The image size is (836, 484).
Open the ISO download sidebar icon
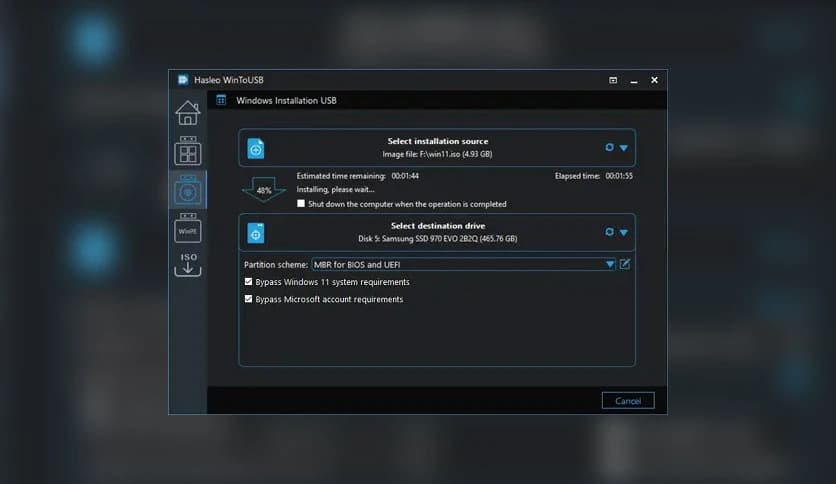click(x=188, y=264)
